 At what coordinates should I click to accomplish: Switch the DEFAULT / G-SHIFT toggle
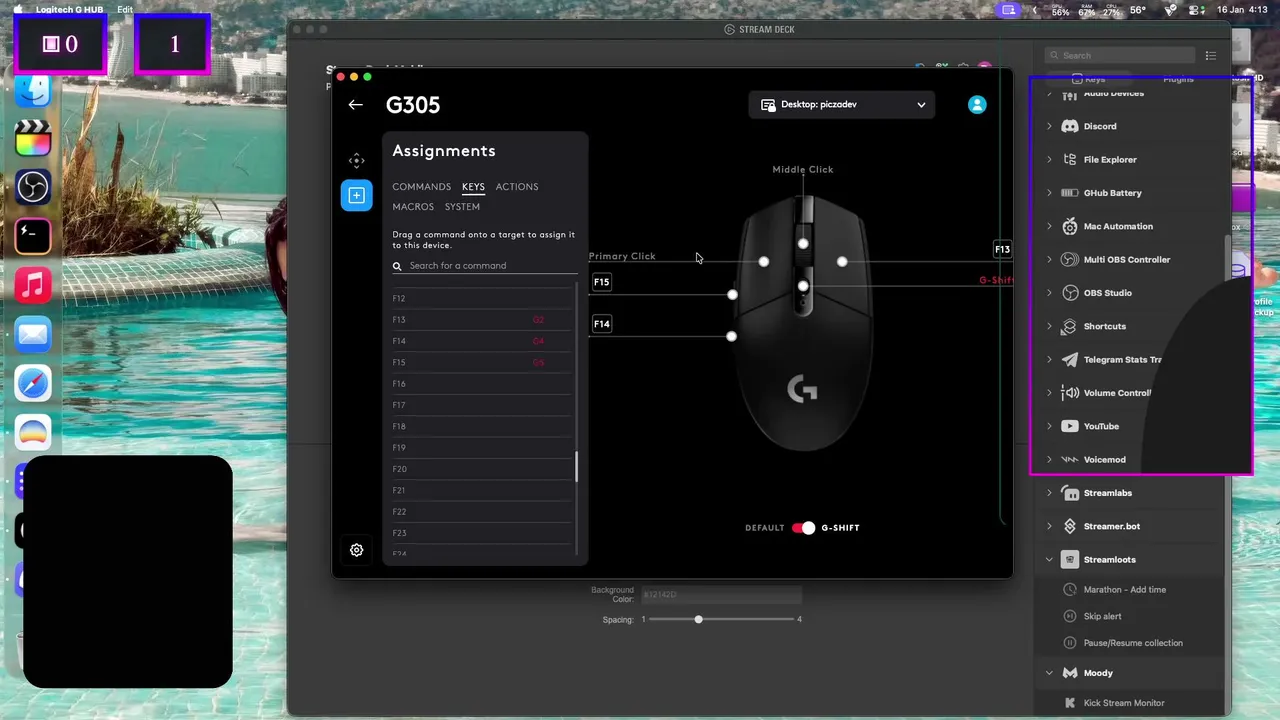coord(804,528)
